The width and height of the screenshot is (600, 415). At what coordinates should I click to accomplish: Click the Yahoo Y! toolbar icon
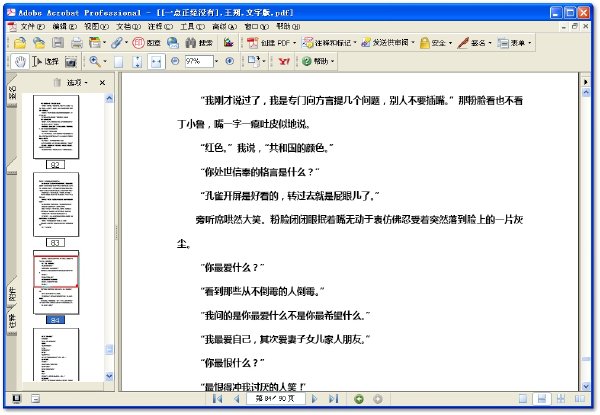point(284,61)
